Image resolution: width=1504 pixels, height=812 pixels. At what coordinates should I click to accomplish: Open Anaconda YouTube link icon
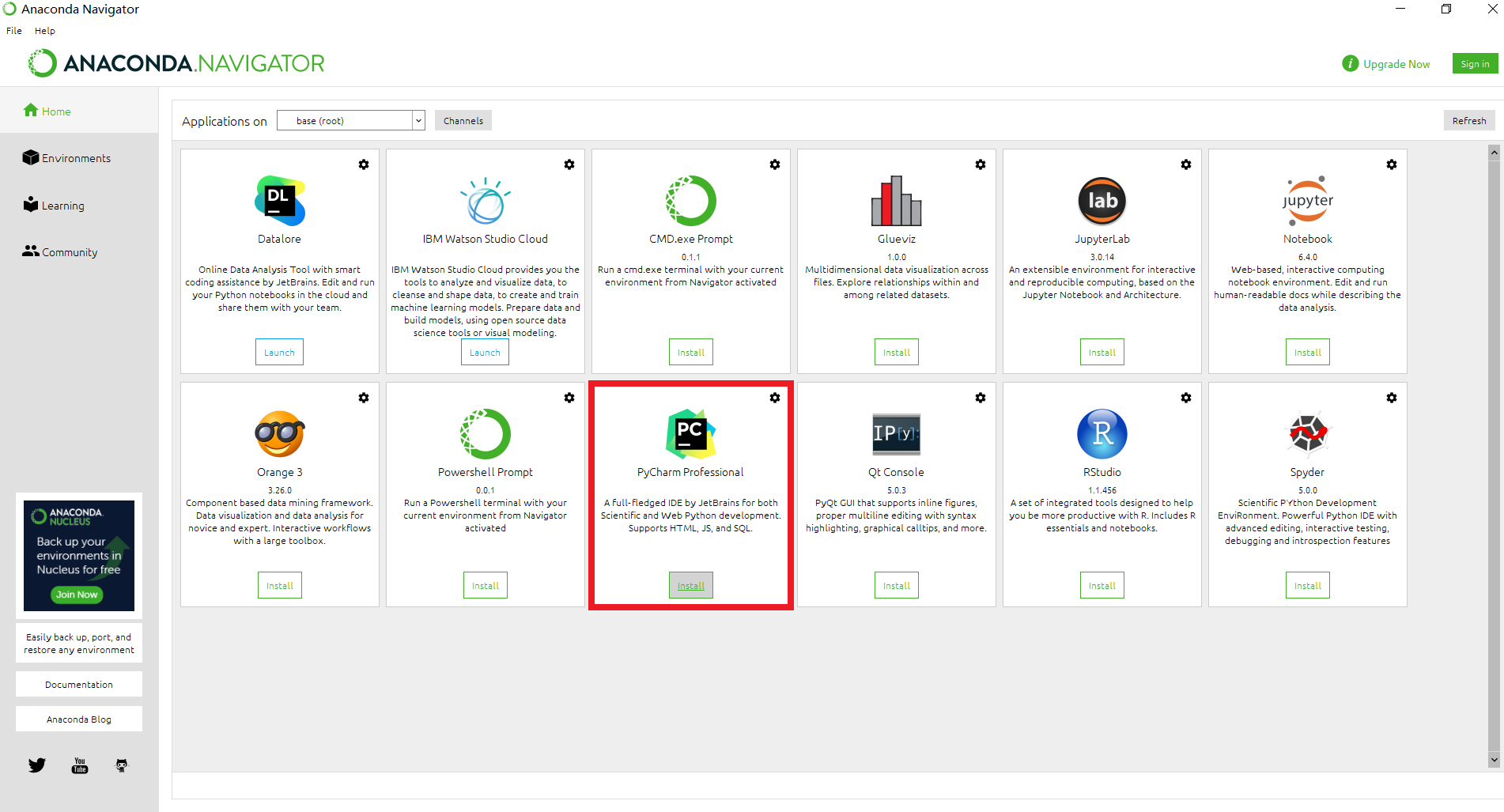coord(80,765)
